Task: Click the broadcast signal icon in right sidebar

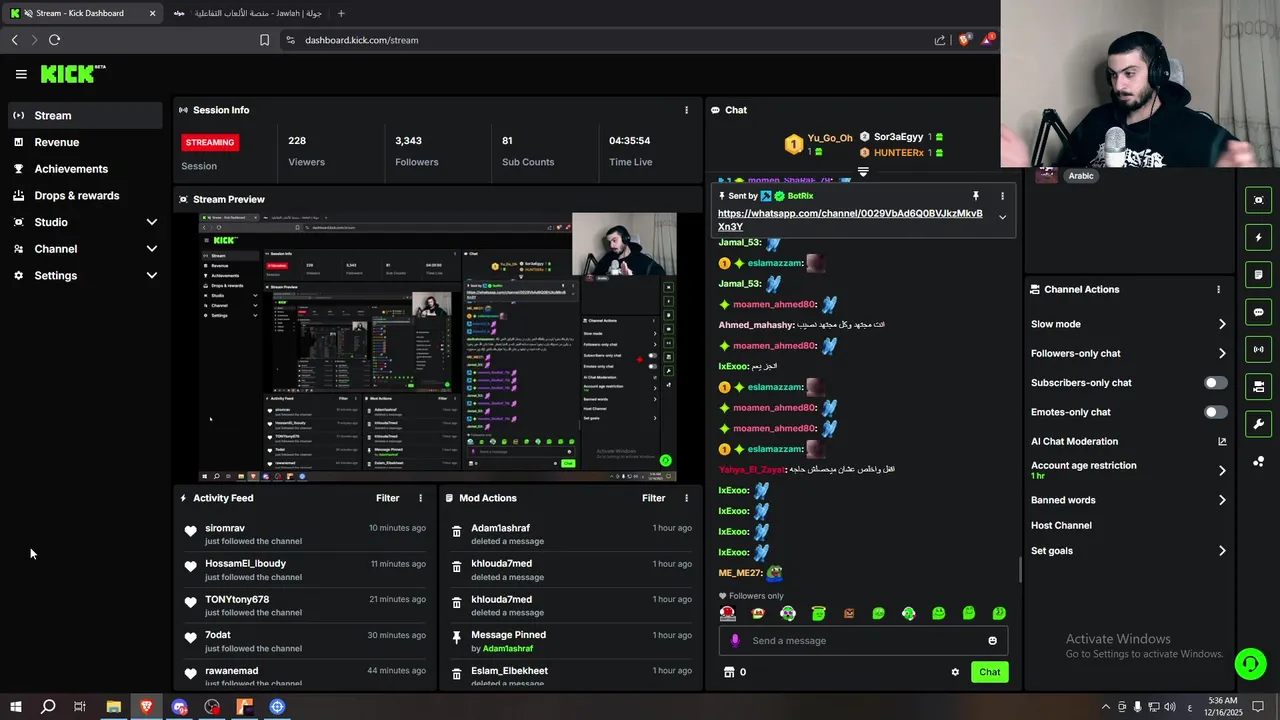Action: click(1259, 349)
